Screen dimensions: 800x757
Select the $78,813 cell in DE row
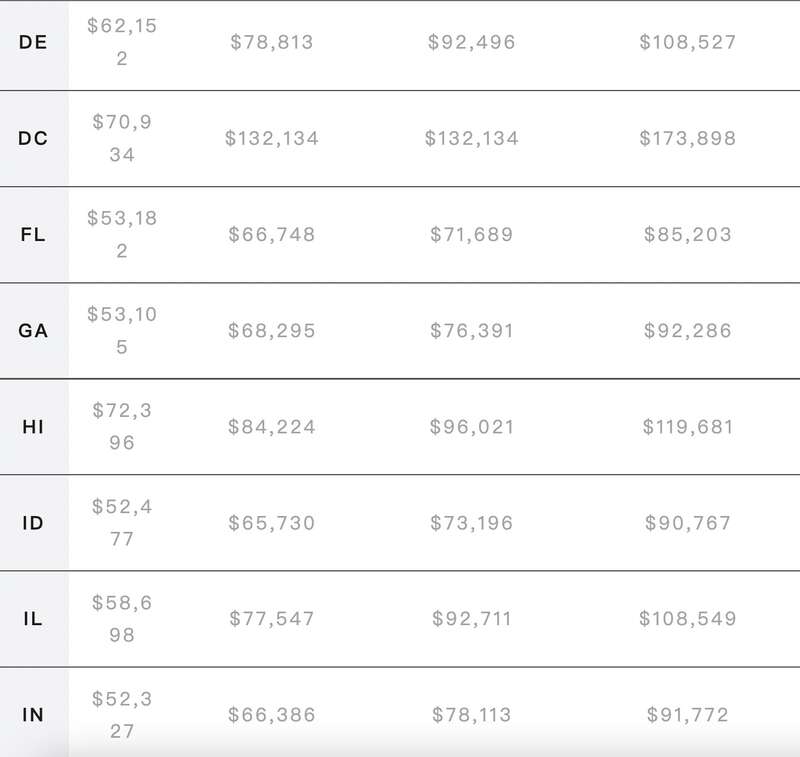point(271,42)
